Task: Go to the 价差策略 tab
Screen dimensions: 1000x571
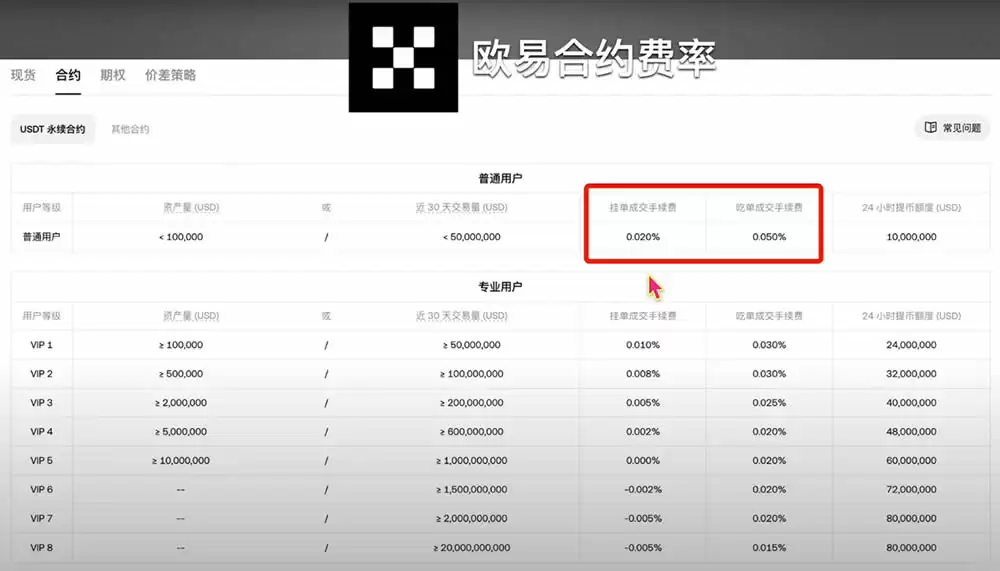Action: pos(170,75)
